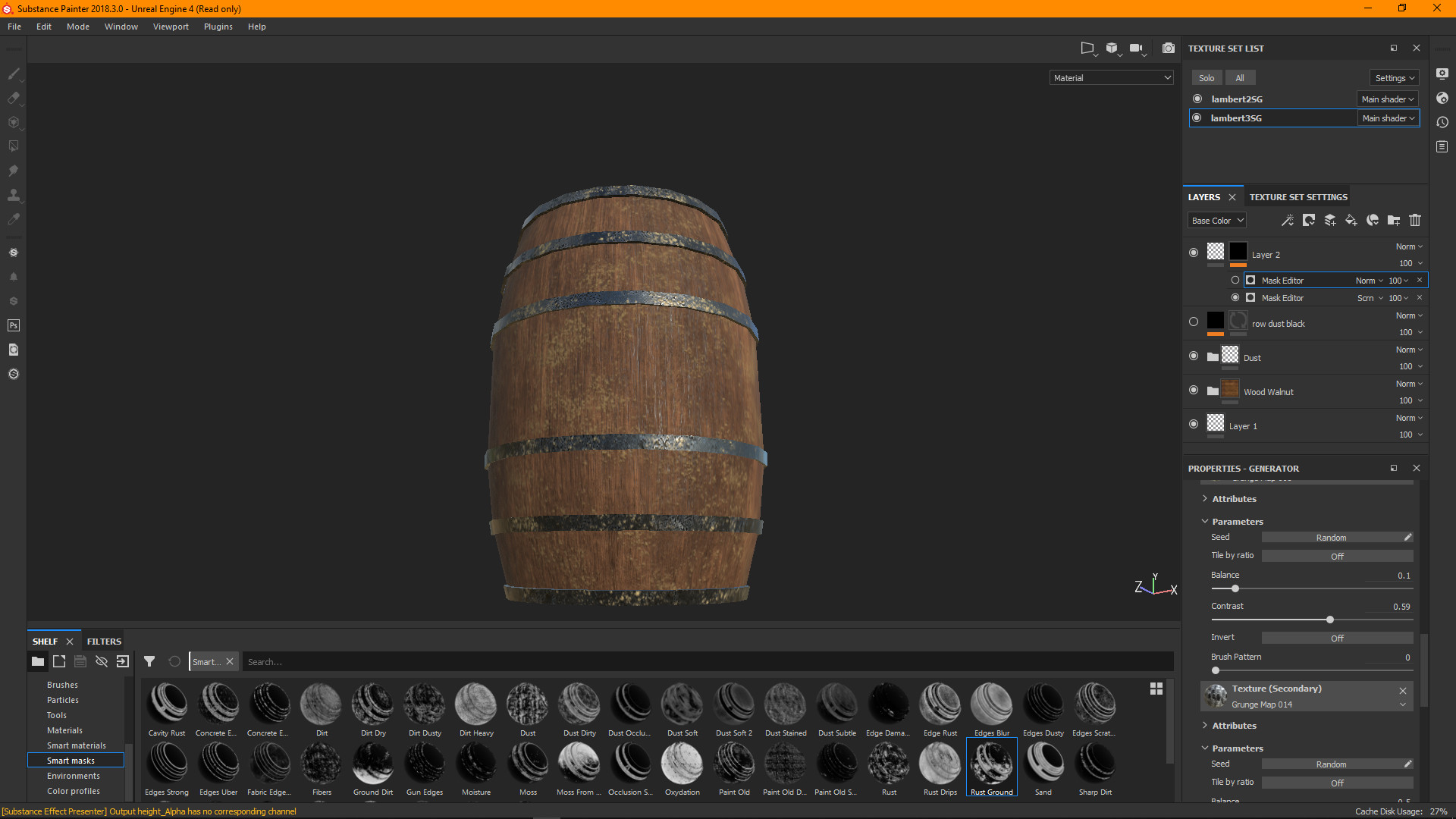Open the Viewport menu
The height and width of the screenshot is (819, 1456).
(x=170, y=26)
